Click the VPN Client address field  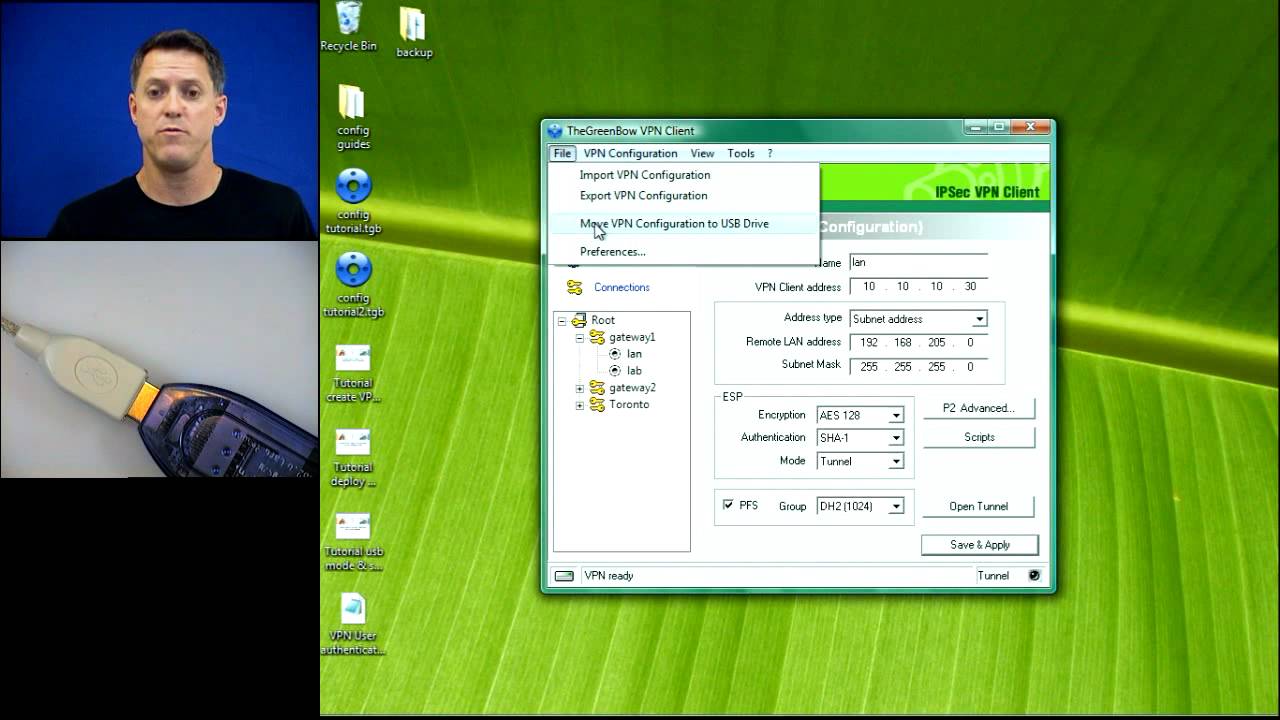[918, 287]
